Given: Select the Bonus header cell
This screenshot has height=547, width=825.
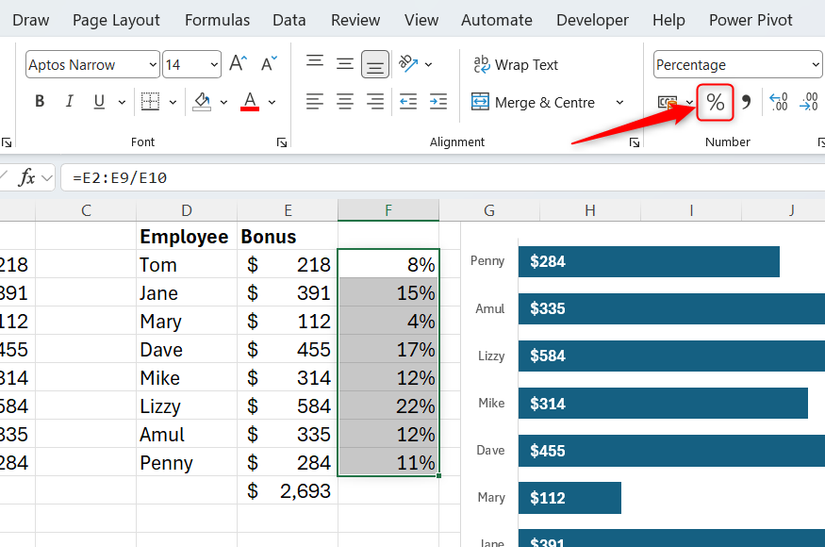Looking at the screenshot, I should 288,236.
